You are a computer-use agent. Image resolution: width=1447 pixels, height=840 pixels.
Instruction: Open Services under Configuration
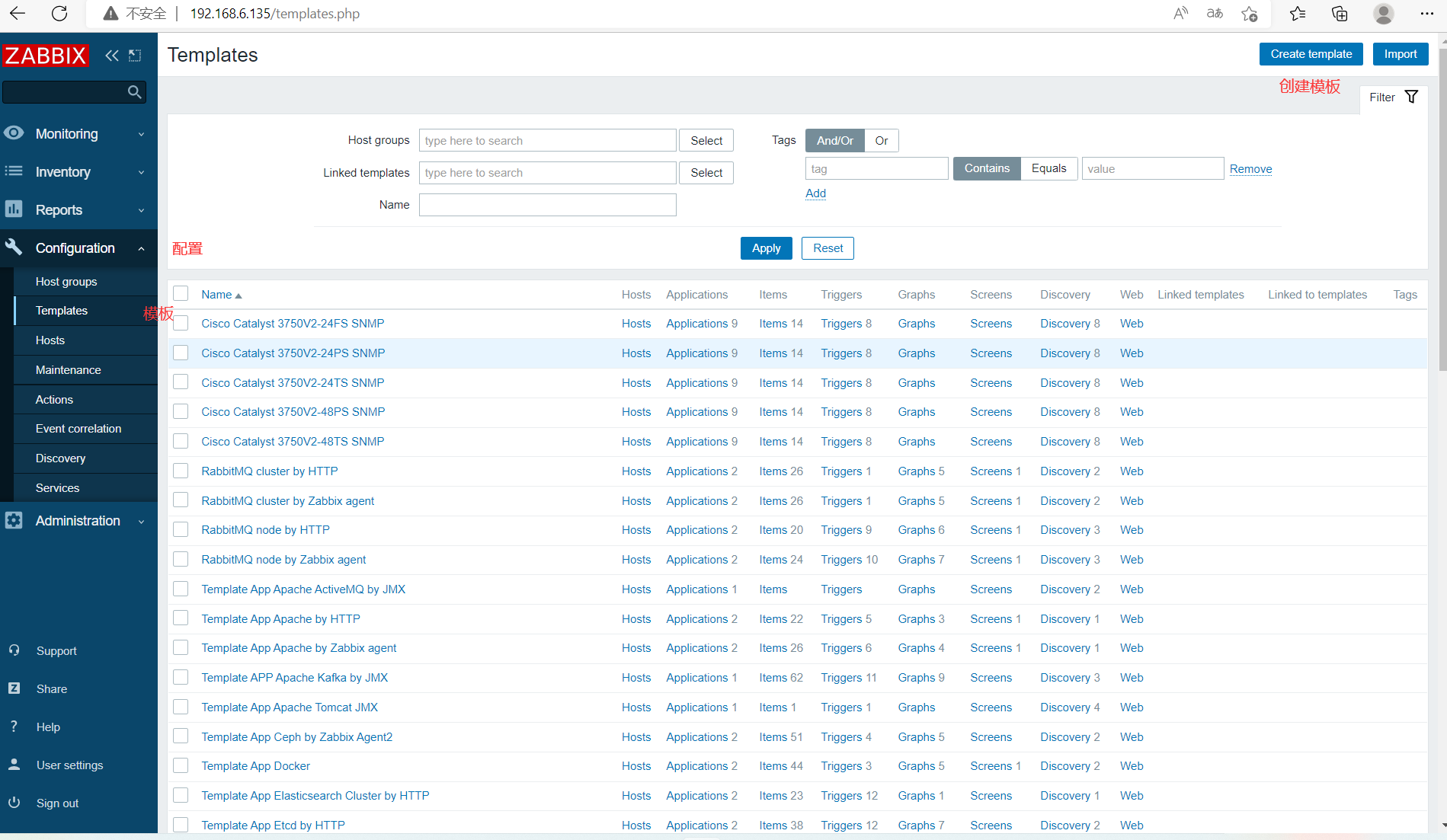click(58, 487)
